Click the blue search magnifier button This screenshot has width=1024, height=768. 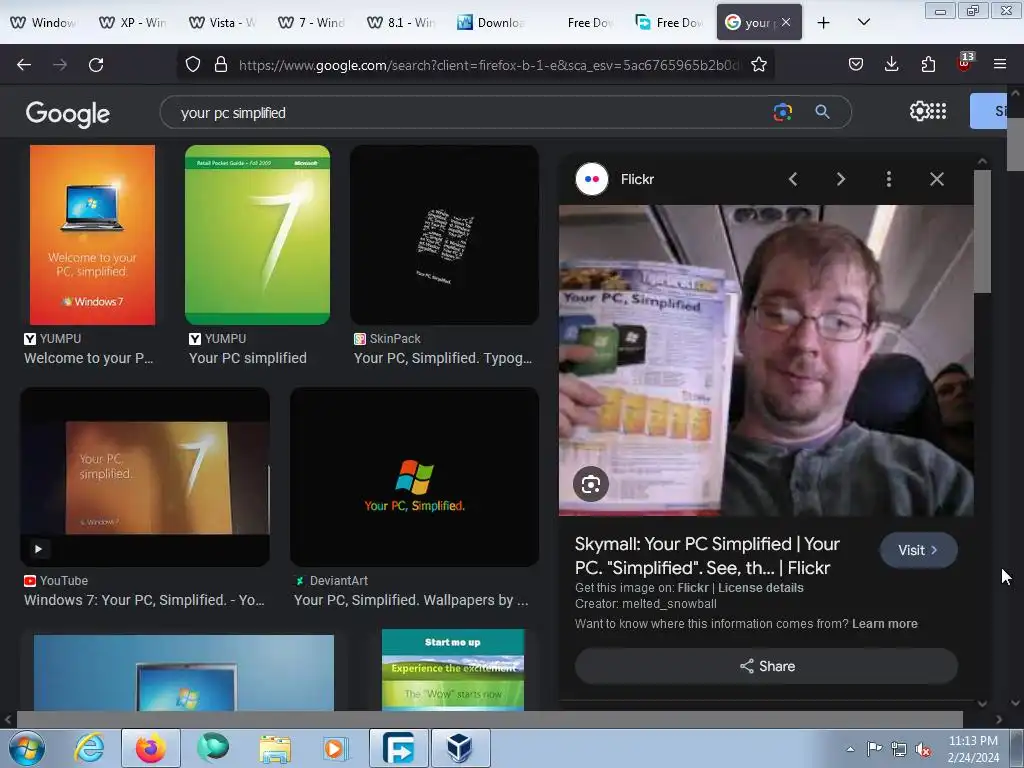click(822, 112)
